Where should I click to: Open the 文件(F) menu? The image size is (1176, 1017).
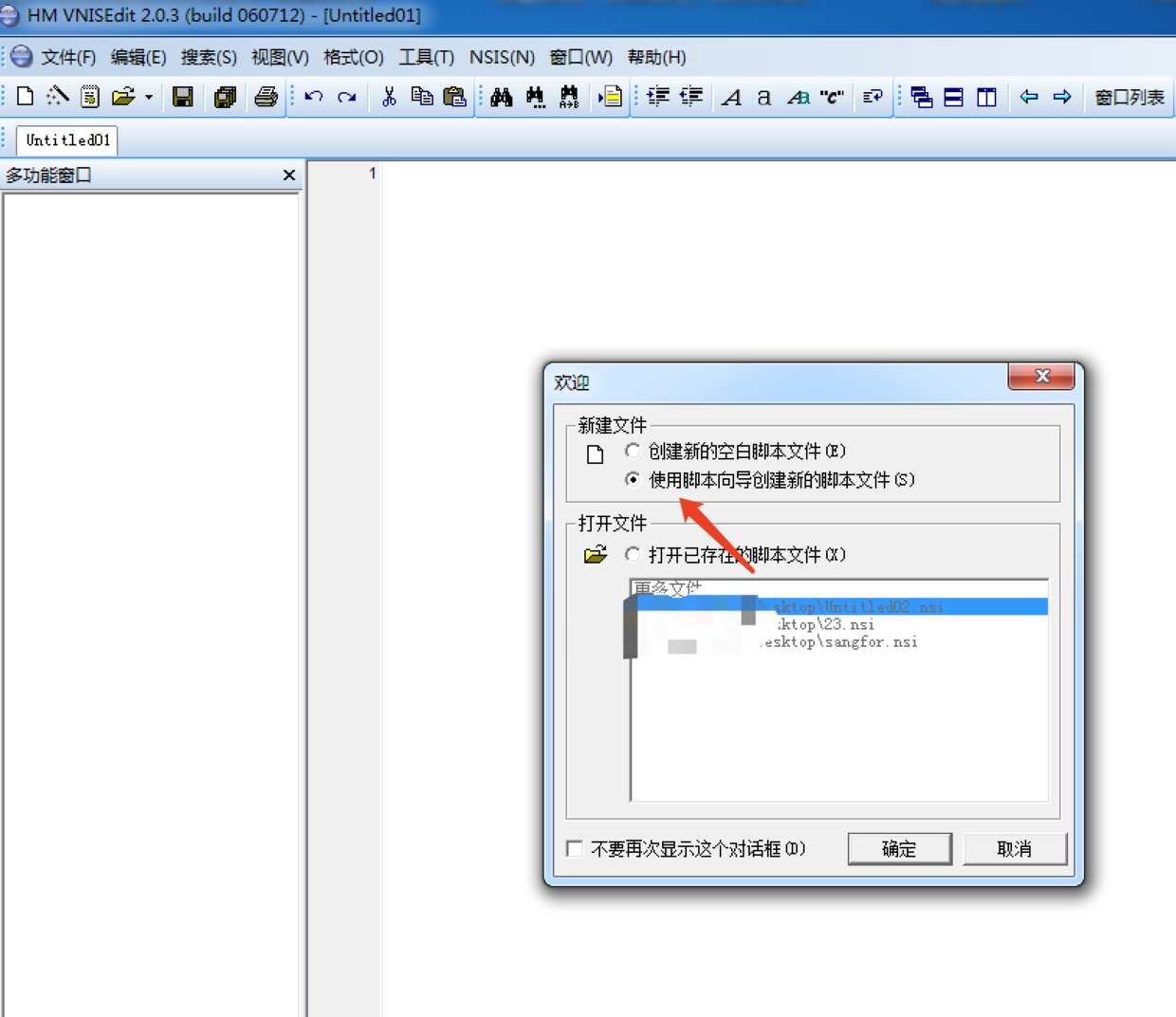pos(68,57)
